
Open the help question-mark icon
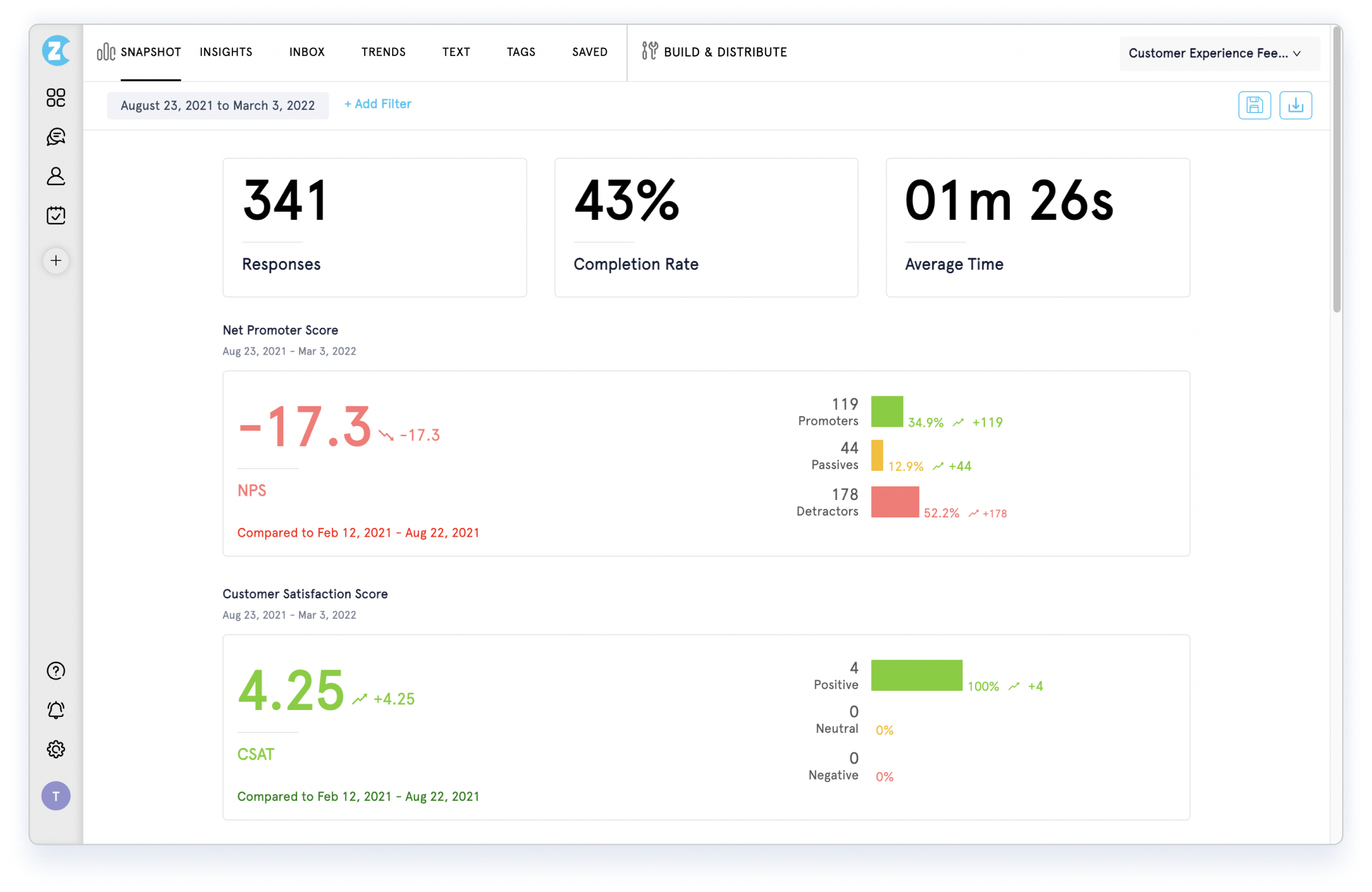pyautogui.click(x=56, y=670)
